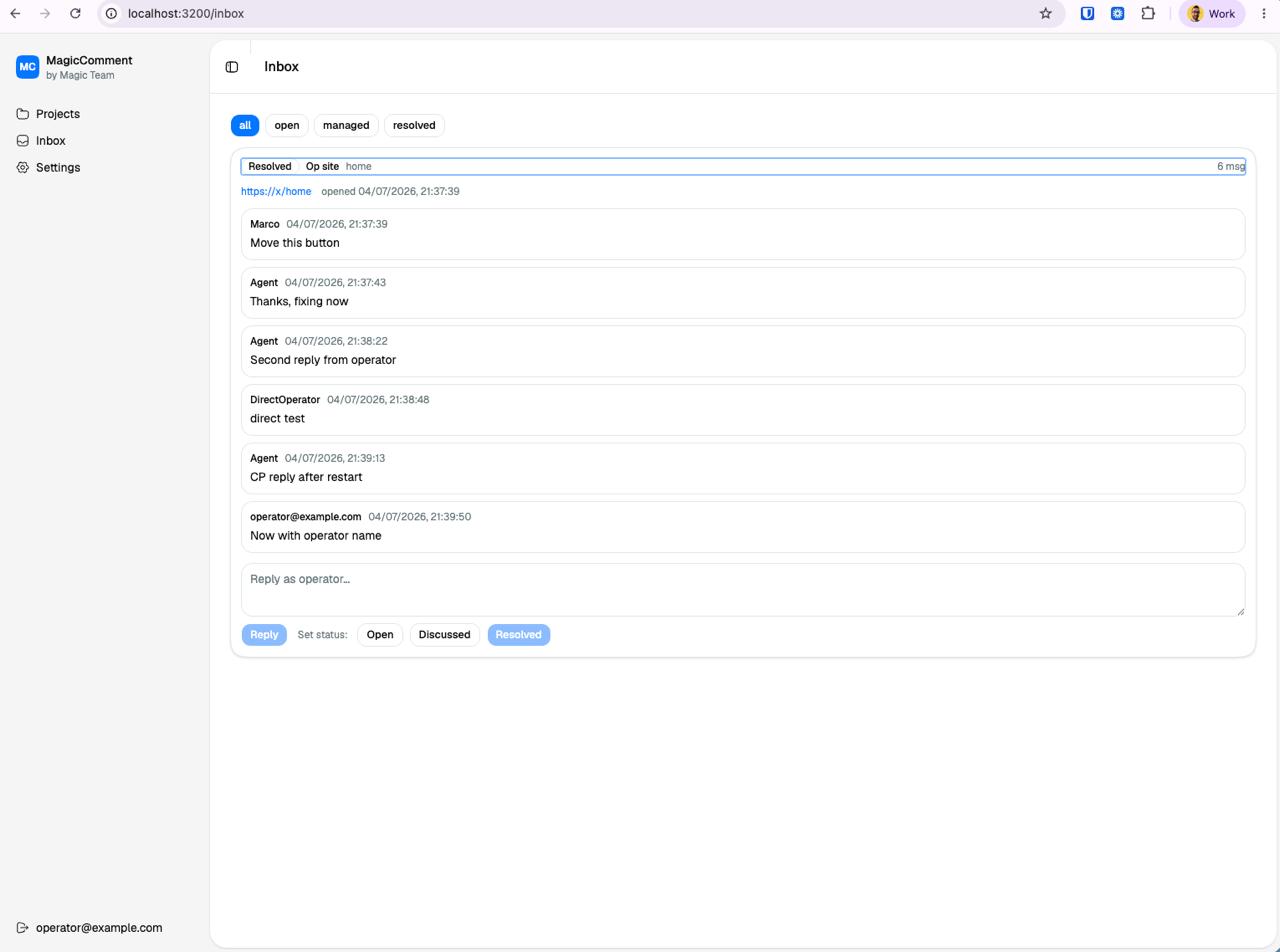
Task: Open Chrome three-dot menu
Action: [x=1264, y=14]
